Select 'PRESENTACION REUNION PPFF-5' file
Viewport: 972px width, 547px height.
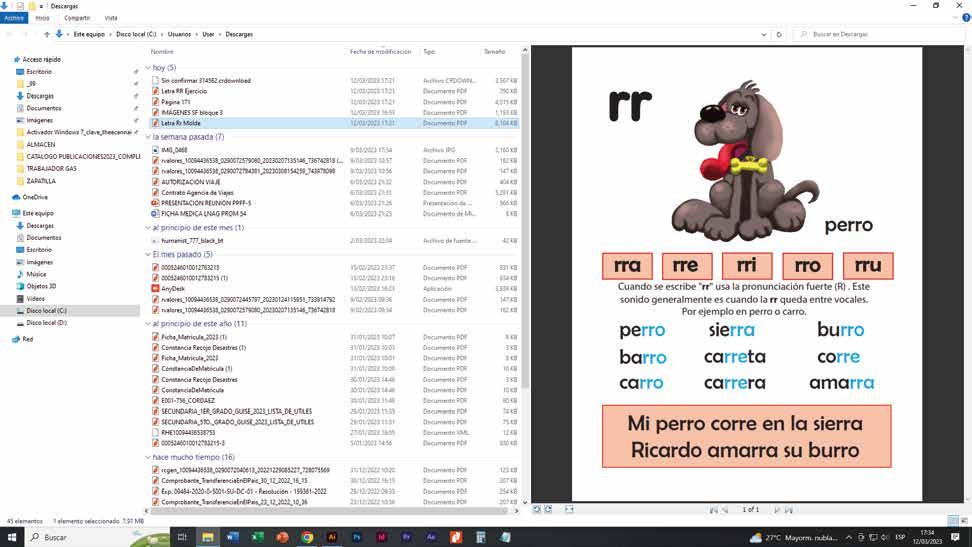pos(206,203)
